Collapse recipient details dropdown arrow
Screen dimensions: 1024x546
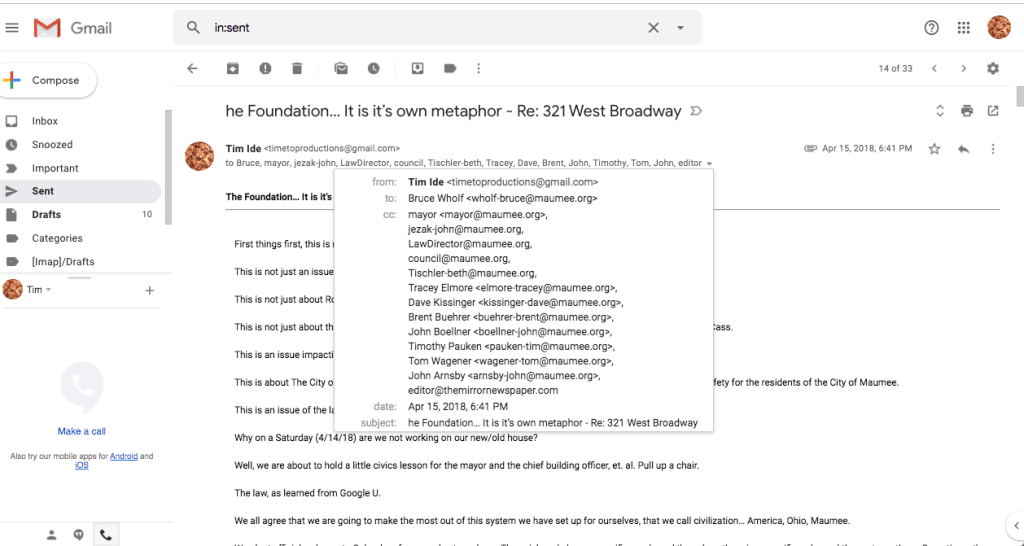click(x=709, y=163)
